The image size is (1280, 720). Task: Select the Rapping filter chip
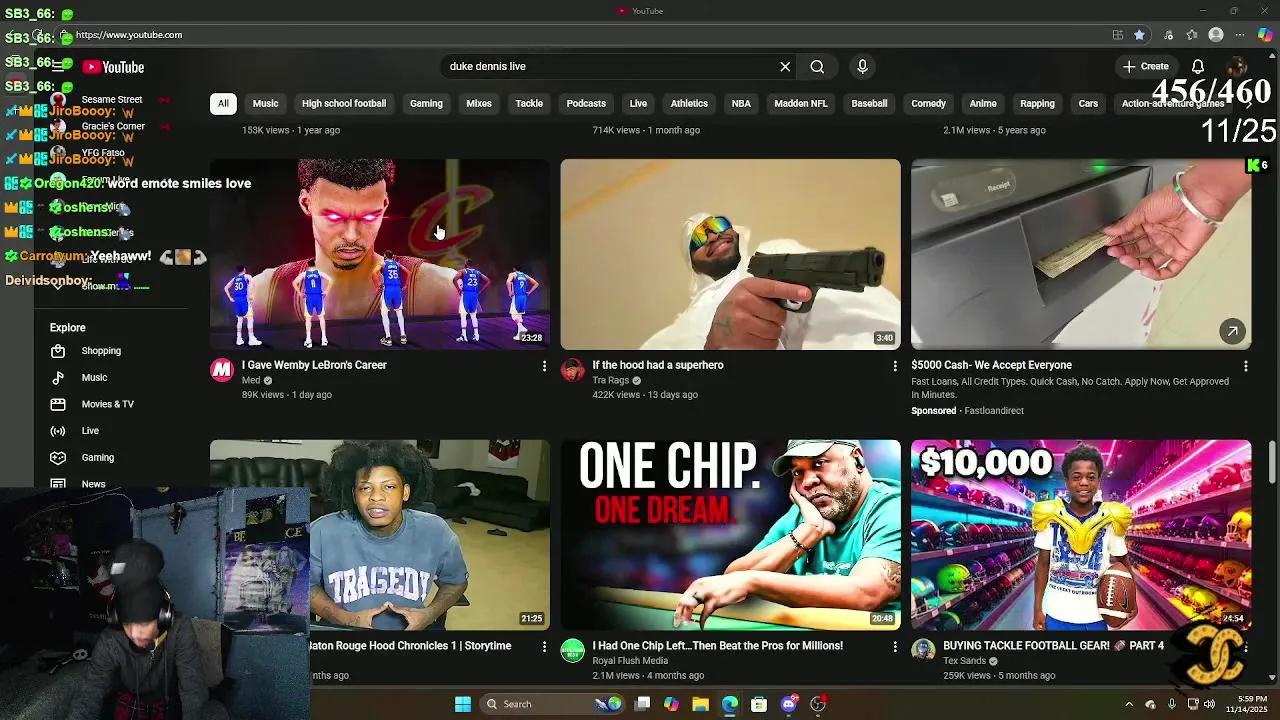pyautogui.click(x=1037, y=104)
